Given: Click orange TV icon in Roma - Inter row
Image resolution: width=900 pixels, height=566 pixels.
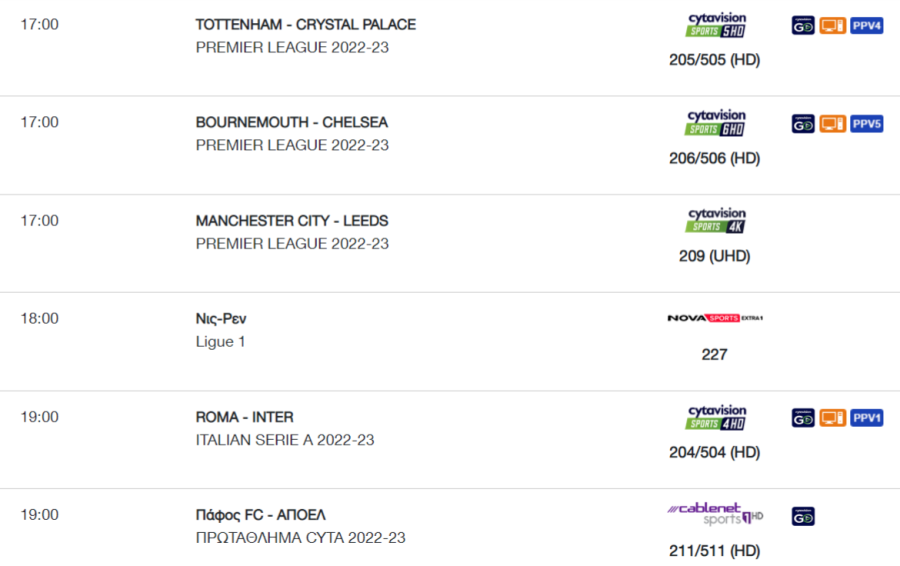Looking at the screenshot, I should [832, 418].
